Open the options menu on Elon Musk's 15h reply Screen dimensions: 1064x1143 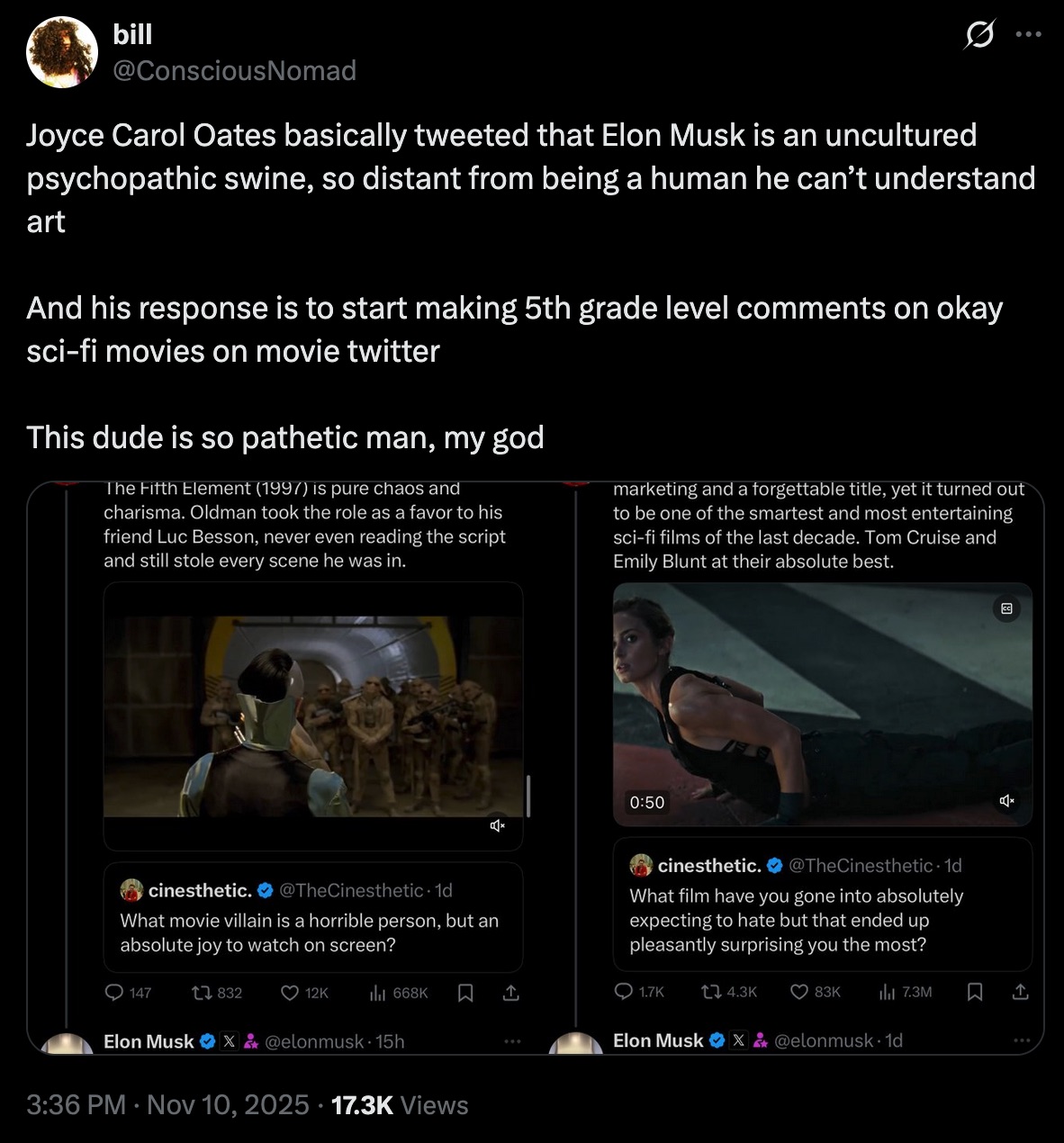tap(512, 1041)
